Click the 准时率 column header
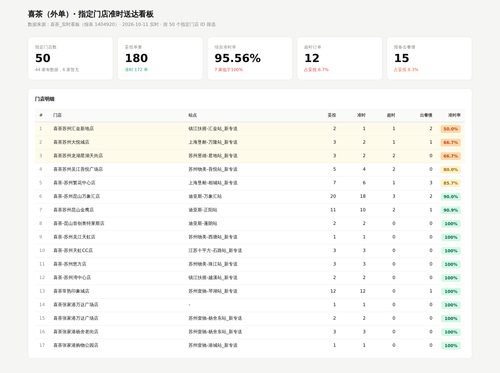The image size is (500, 373). coord(454,115)
